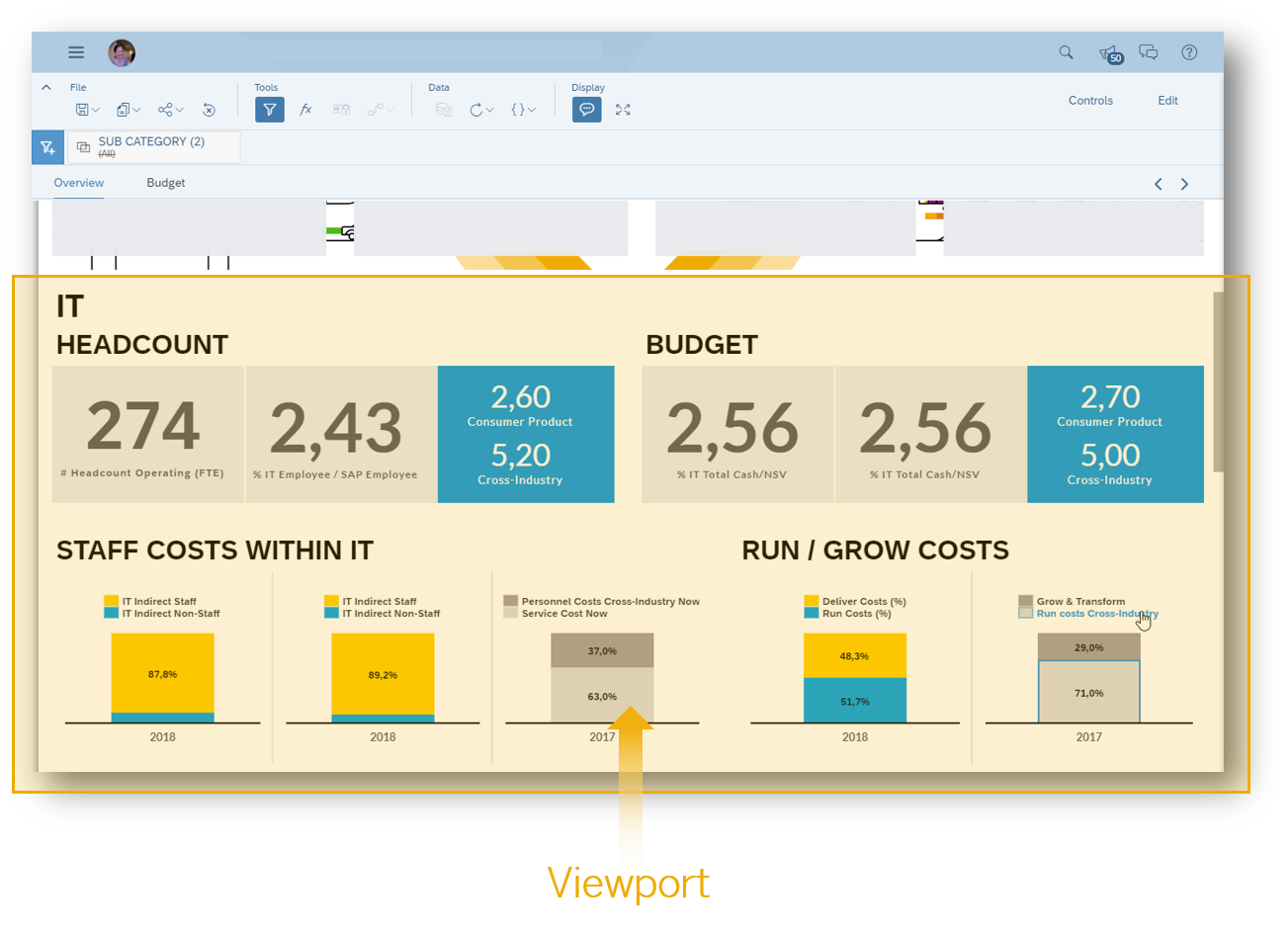Click the add story filter icon
This screenshot has width=1288, height=934.
pos(47,147)
